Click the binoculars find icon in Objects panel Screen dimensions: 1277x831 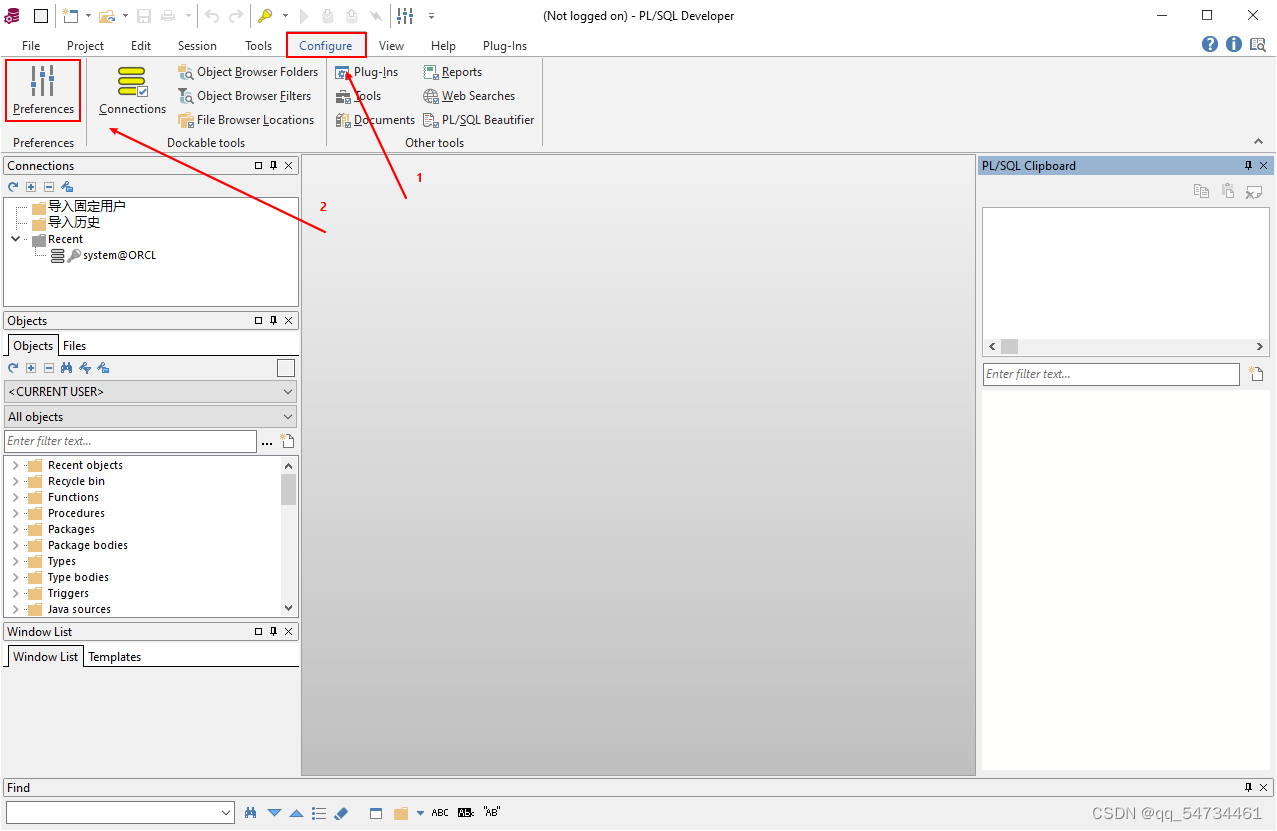pyautogui.click(x=67, y=368)
